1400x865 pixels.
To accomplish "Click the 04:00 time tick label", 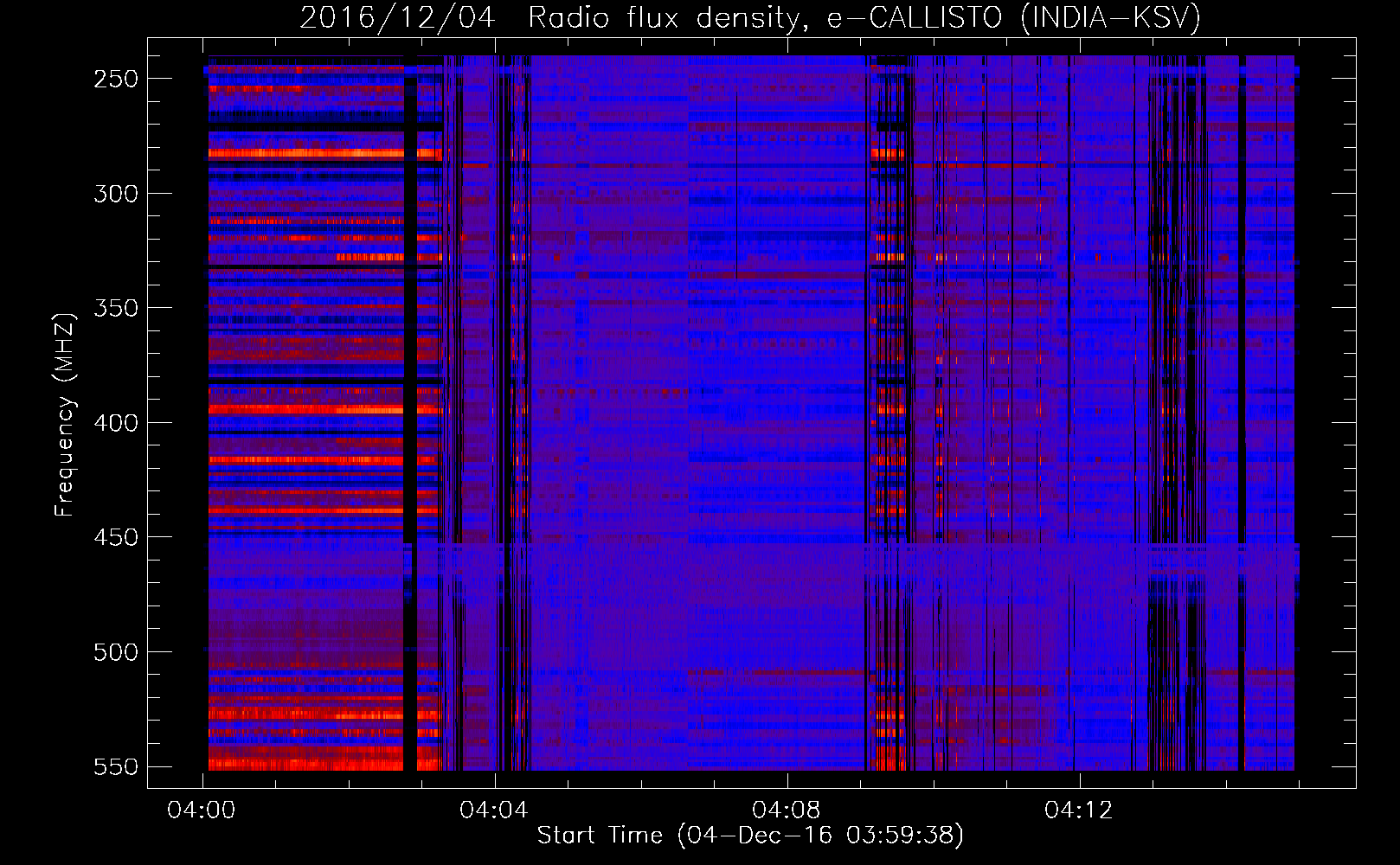I will coord(202,811).
